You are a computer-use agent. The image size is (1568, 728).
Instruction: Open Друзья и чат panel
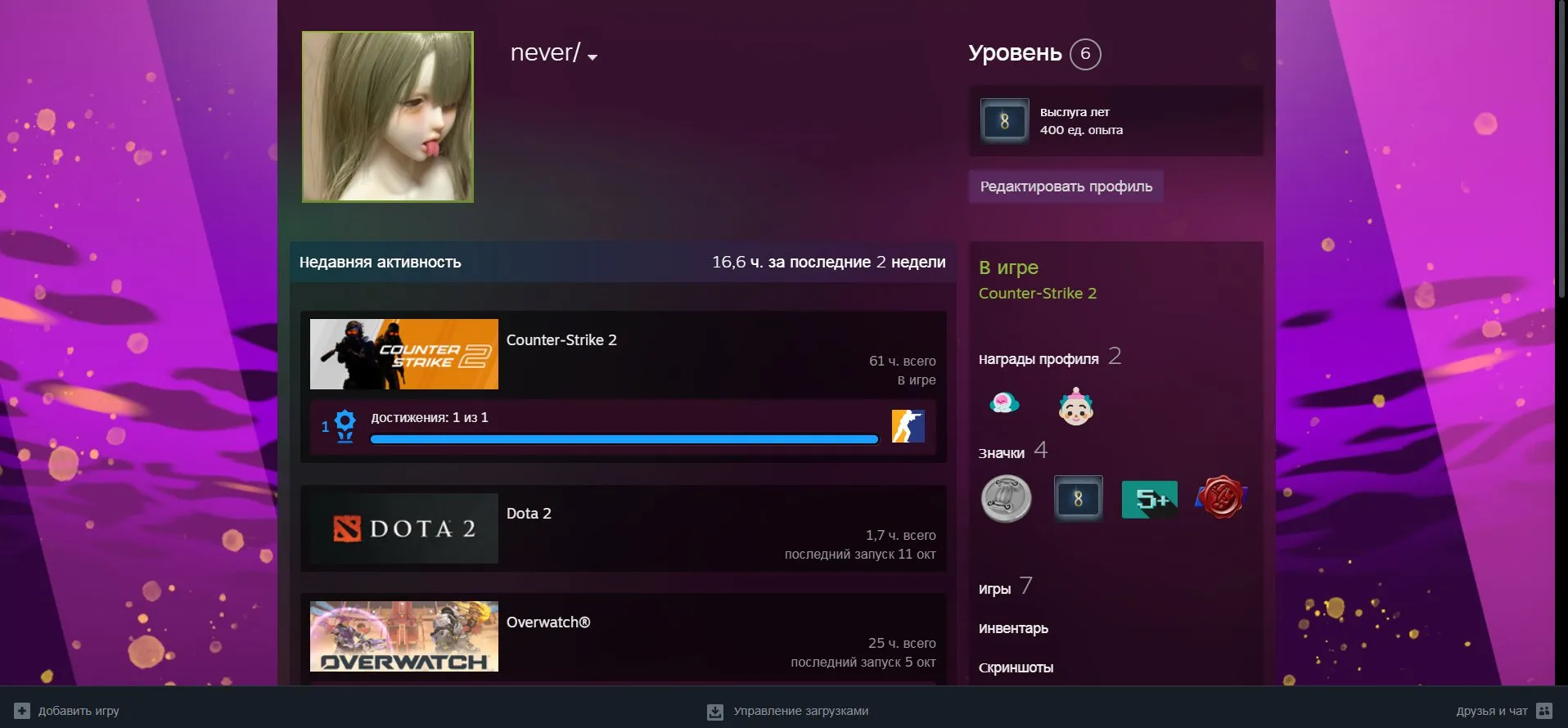click(x=1492, y=711)
